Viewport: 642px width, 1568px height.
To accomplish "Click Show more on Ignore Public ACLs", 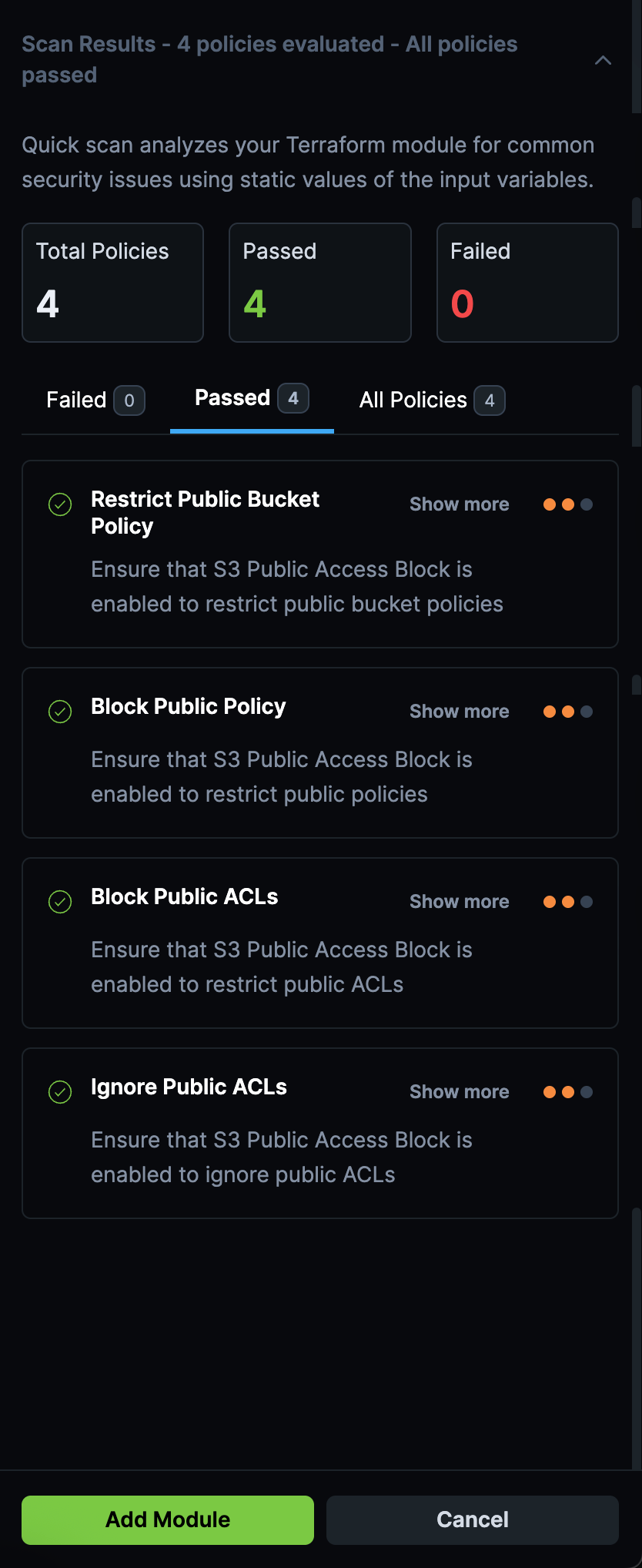I will coord(459,1091).
